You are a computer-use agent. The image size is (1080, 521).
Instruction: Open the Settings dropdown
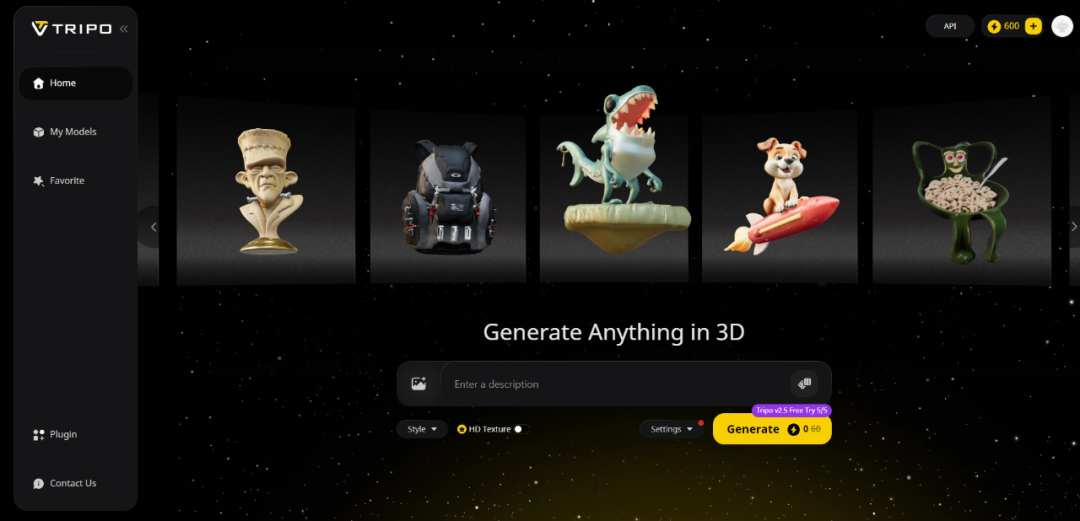coord(672,429)
